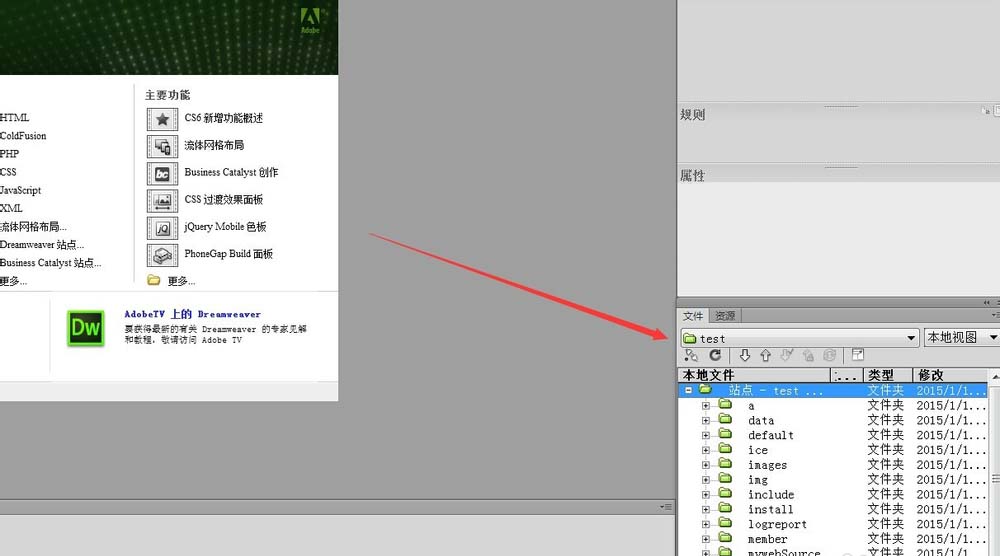Select the member folder row

[x=833, y=539]
